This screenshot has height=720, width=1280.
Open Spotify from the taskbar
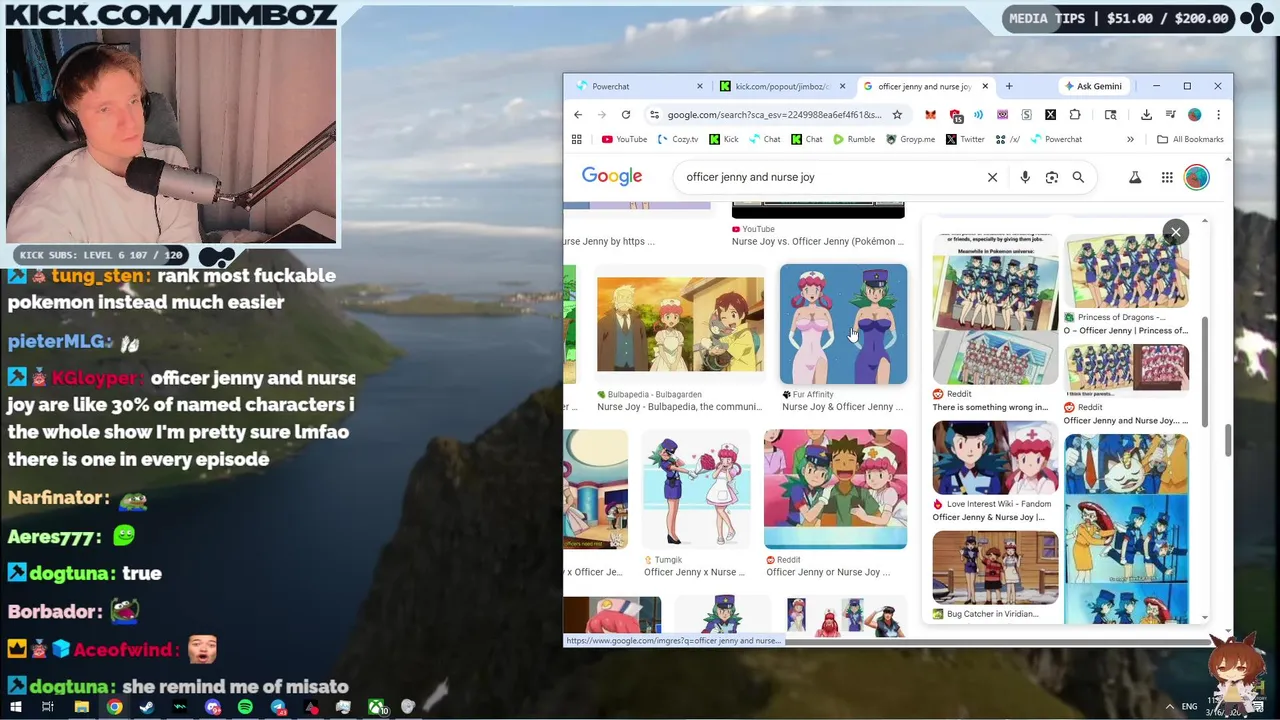(245, 707)
